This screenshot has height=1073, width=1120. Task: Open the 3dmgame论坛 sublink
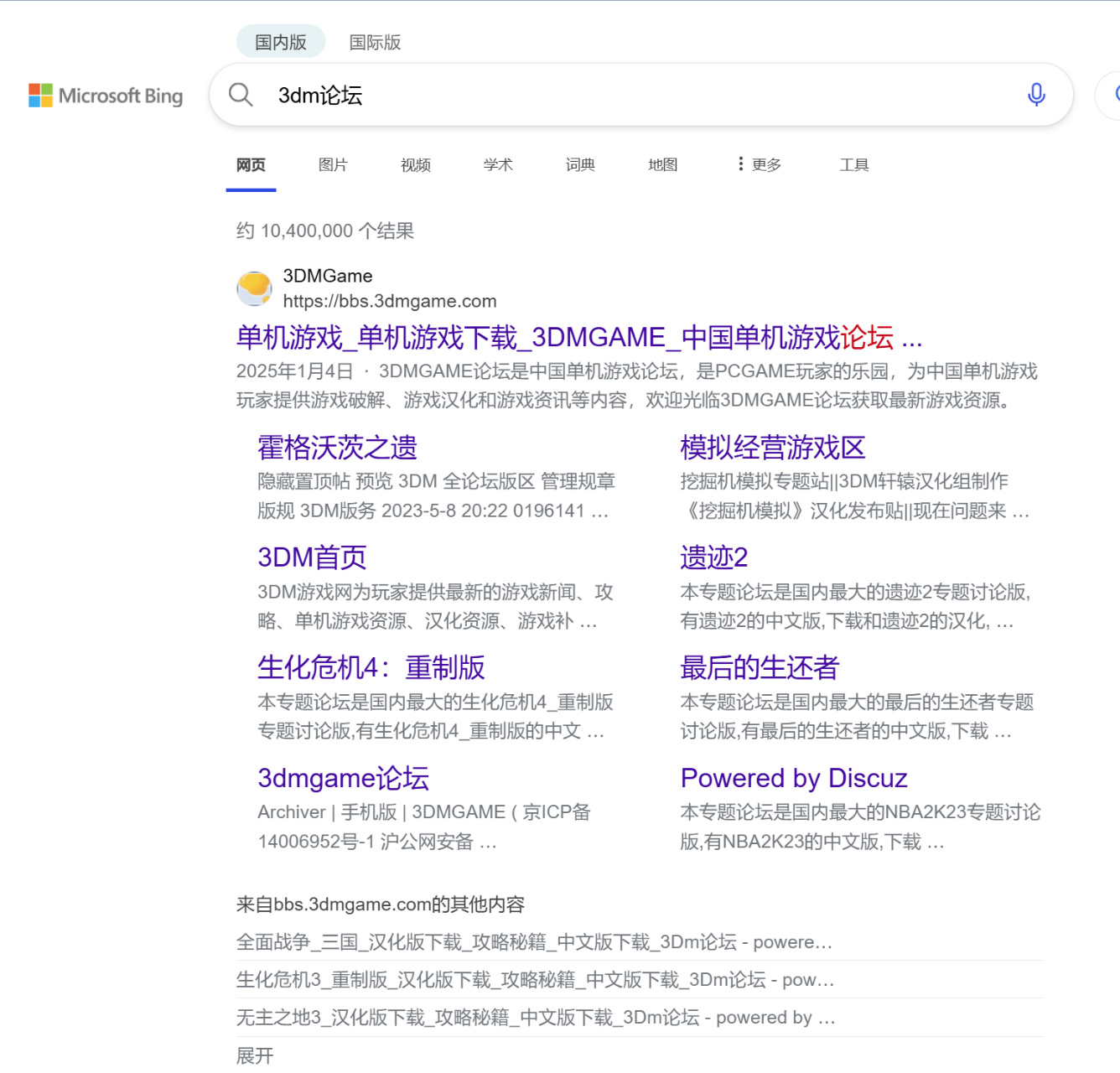tap(344, 778)
